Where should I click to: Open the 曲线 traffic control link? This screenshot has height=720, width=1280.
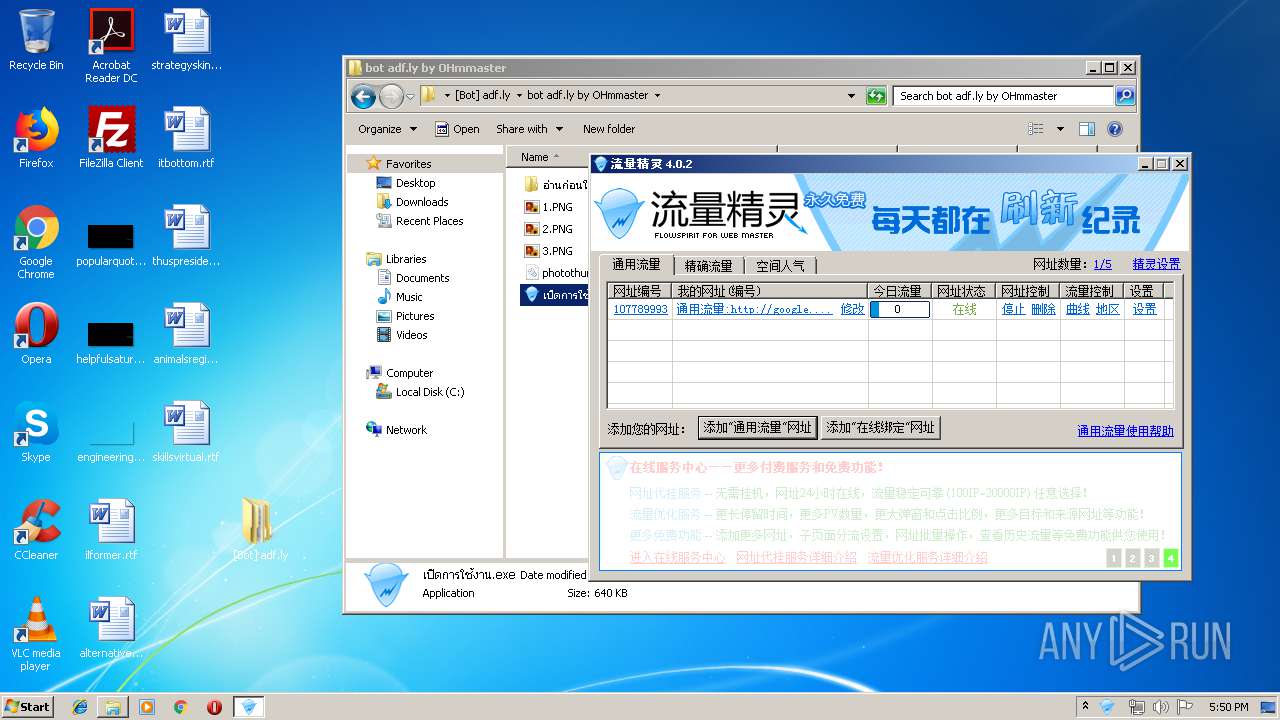[1077, 309]
